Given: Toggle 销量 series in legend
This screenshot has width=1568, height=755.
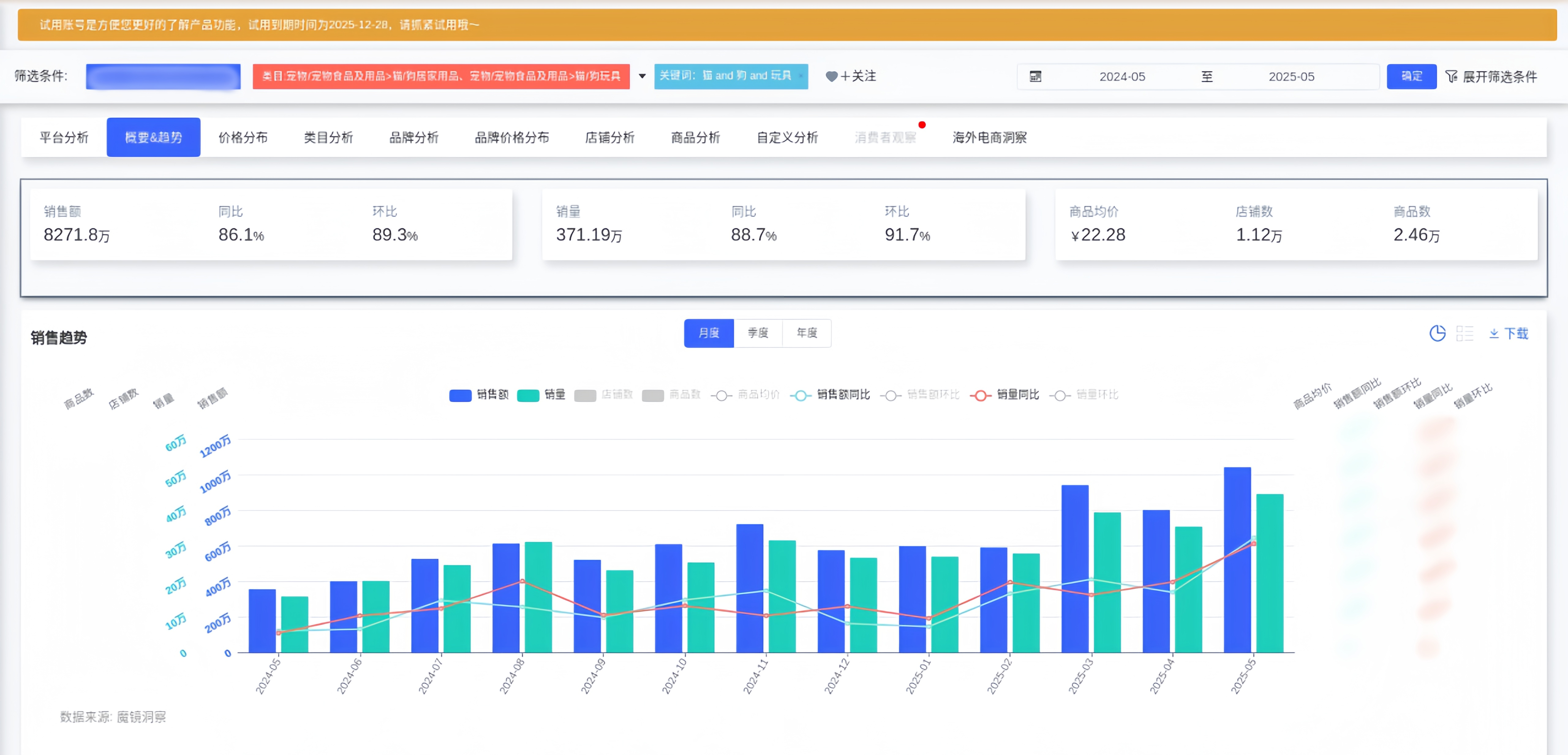Looking at the screenshot, I should [x=541, y=395].
